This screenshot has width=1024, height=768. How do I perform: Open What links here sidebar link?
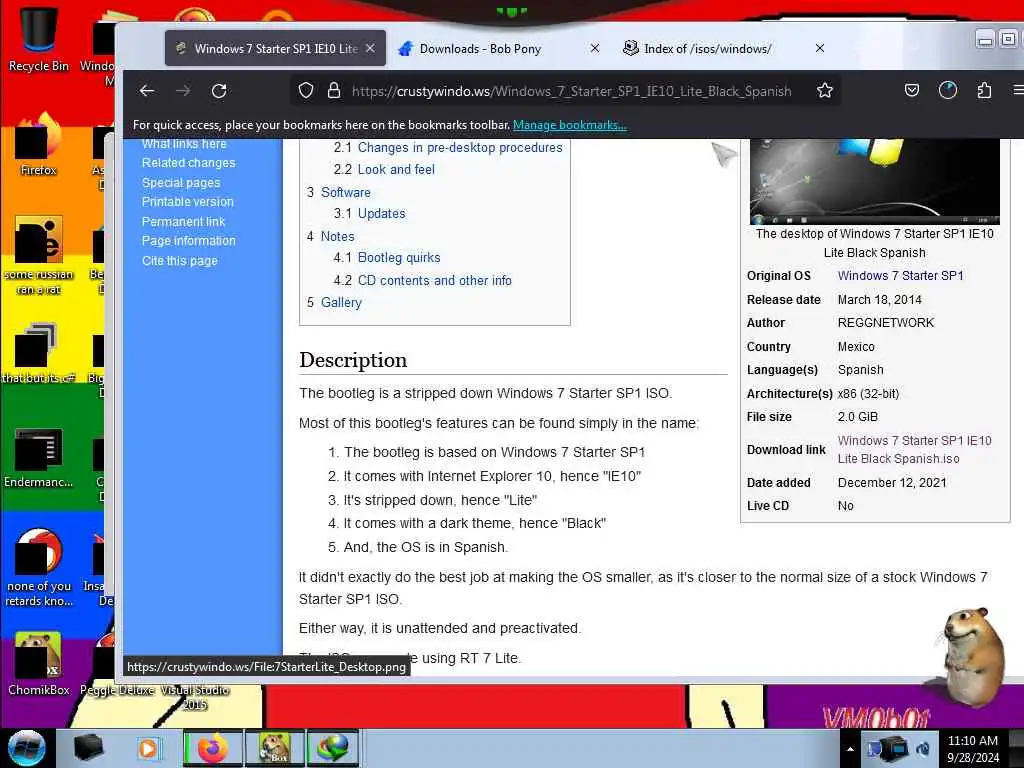(x=184, y=144)
